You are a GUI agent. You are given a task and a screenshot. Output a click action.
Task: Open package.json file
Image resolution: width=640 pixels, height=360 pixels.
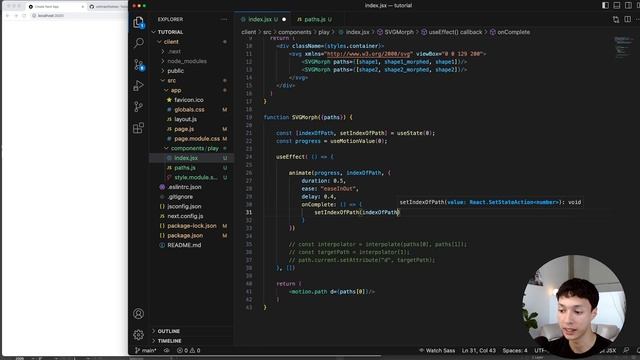(185, 236)
